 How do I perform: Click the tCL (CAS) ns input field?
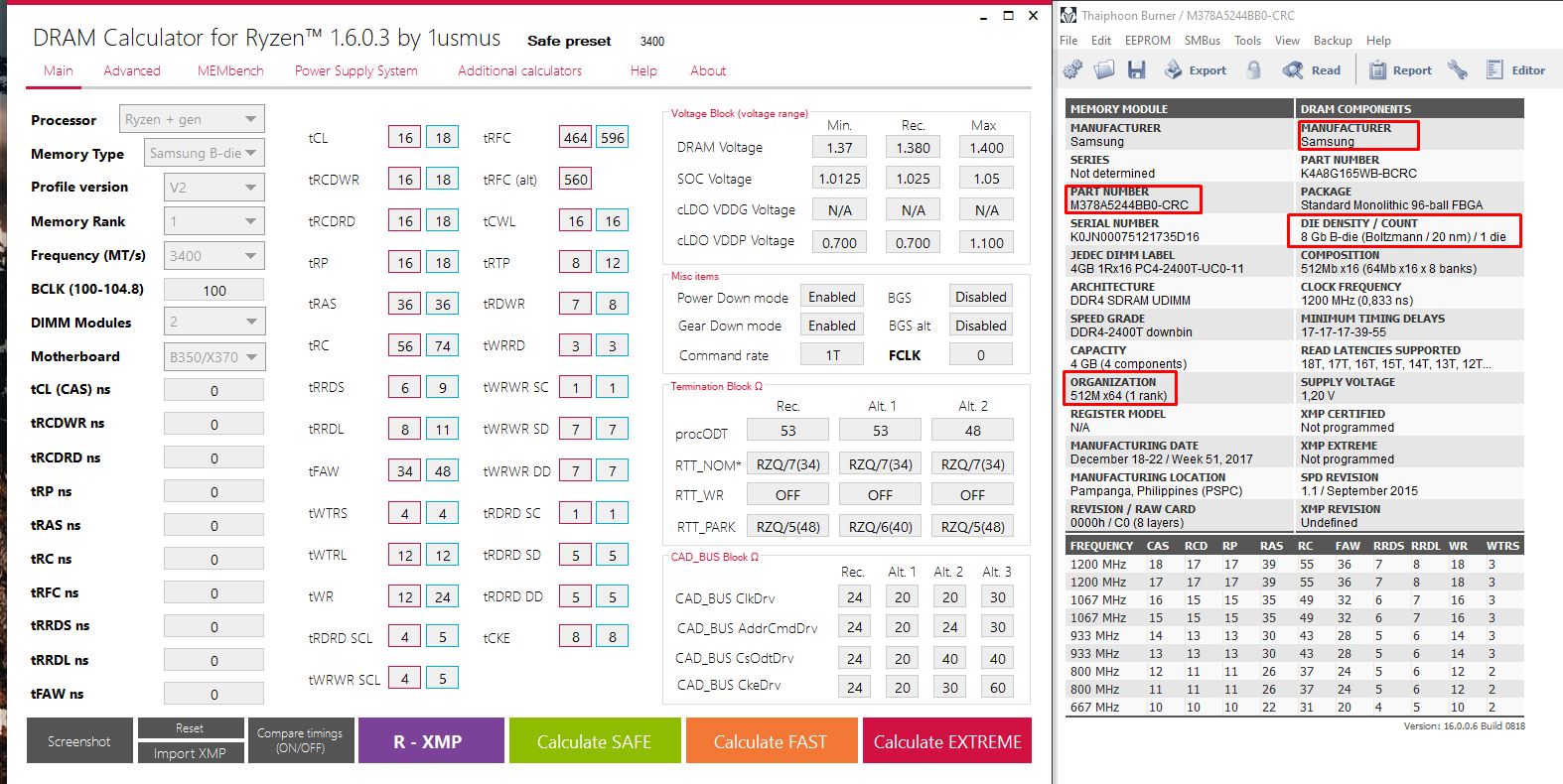(x=214, y=390)
